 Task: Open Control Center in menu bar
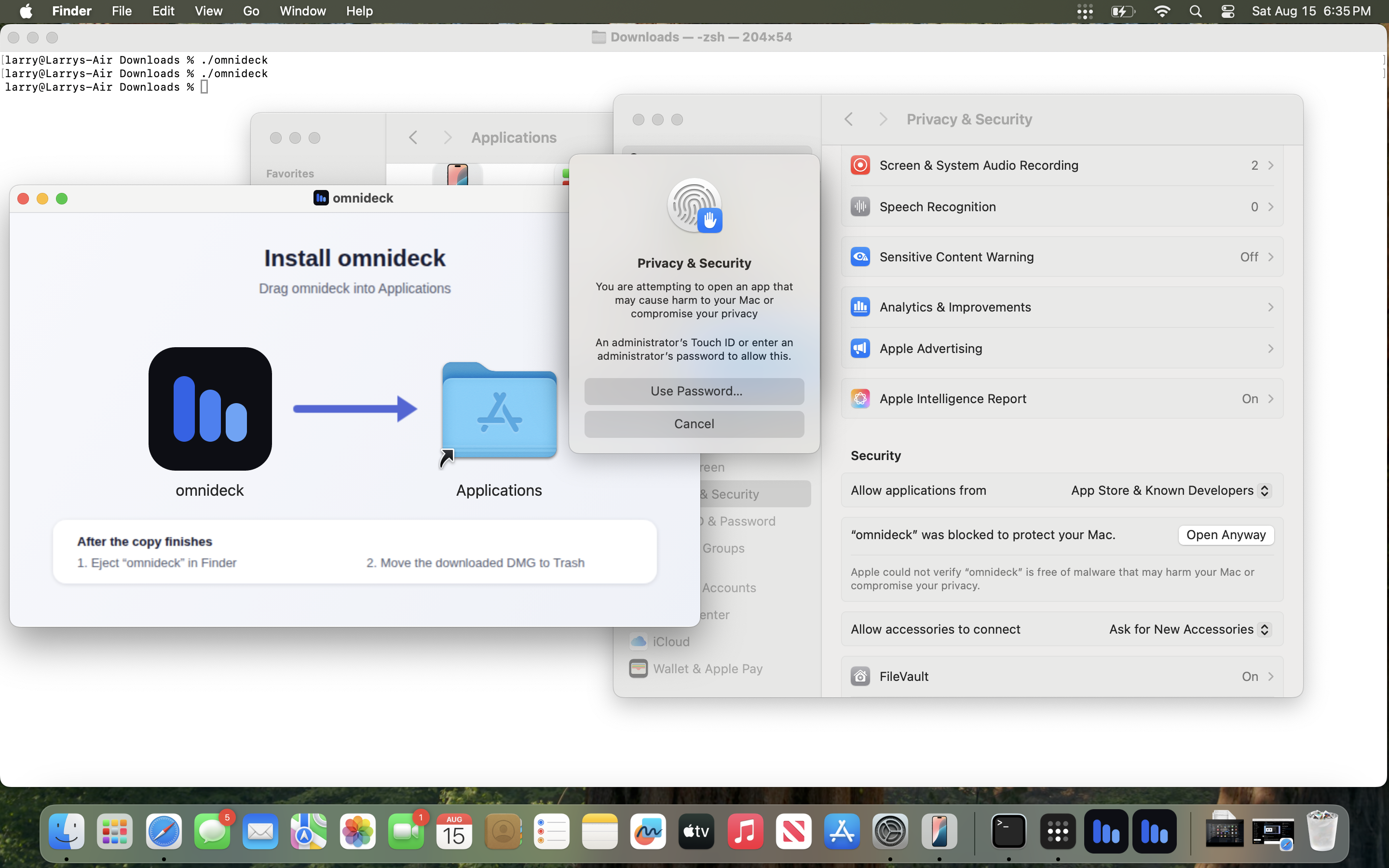coord(1228,11)
